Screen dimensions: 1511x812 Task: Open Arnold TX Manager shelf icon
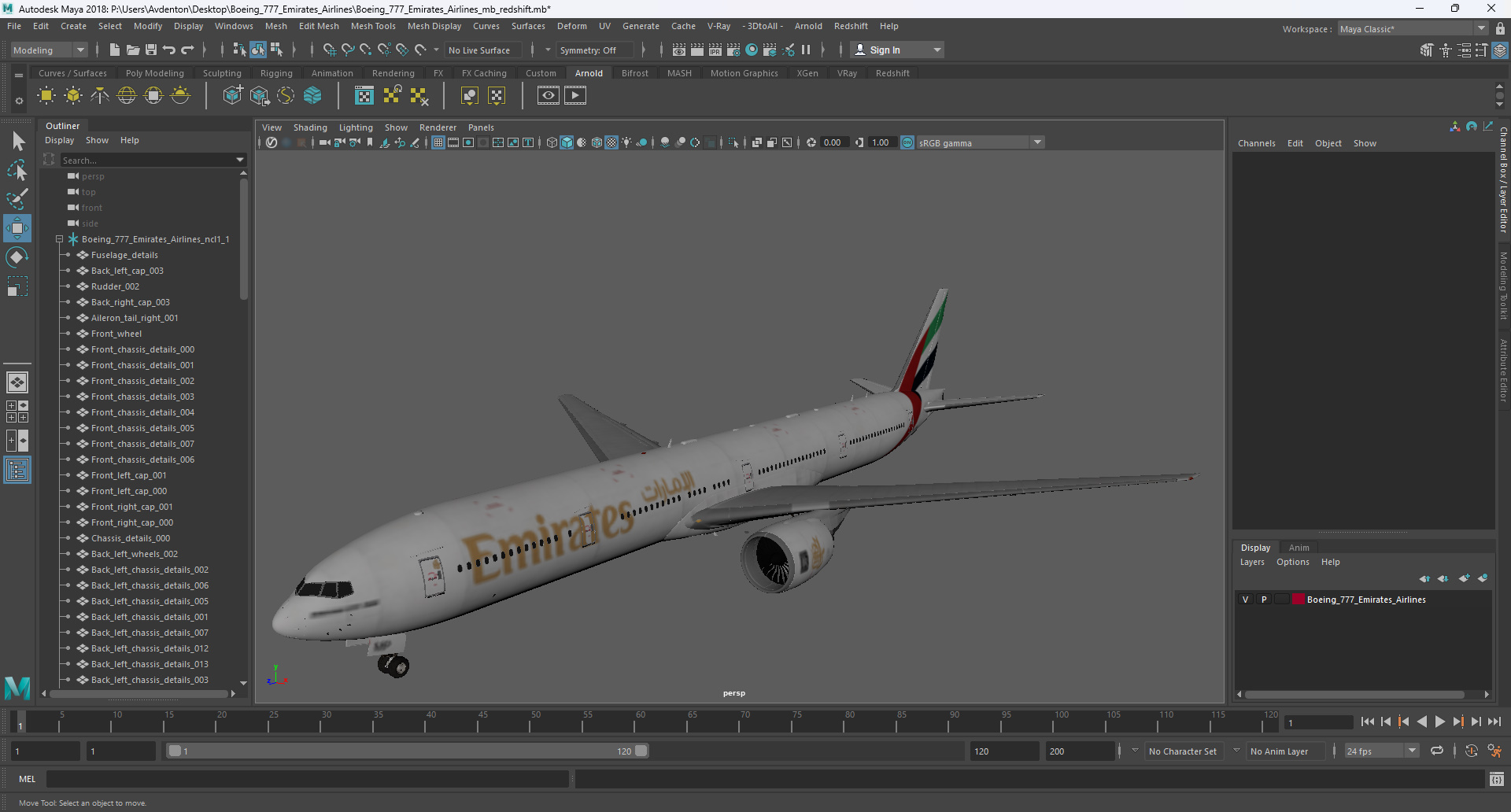point(364,96)
